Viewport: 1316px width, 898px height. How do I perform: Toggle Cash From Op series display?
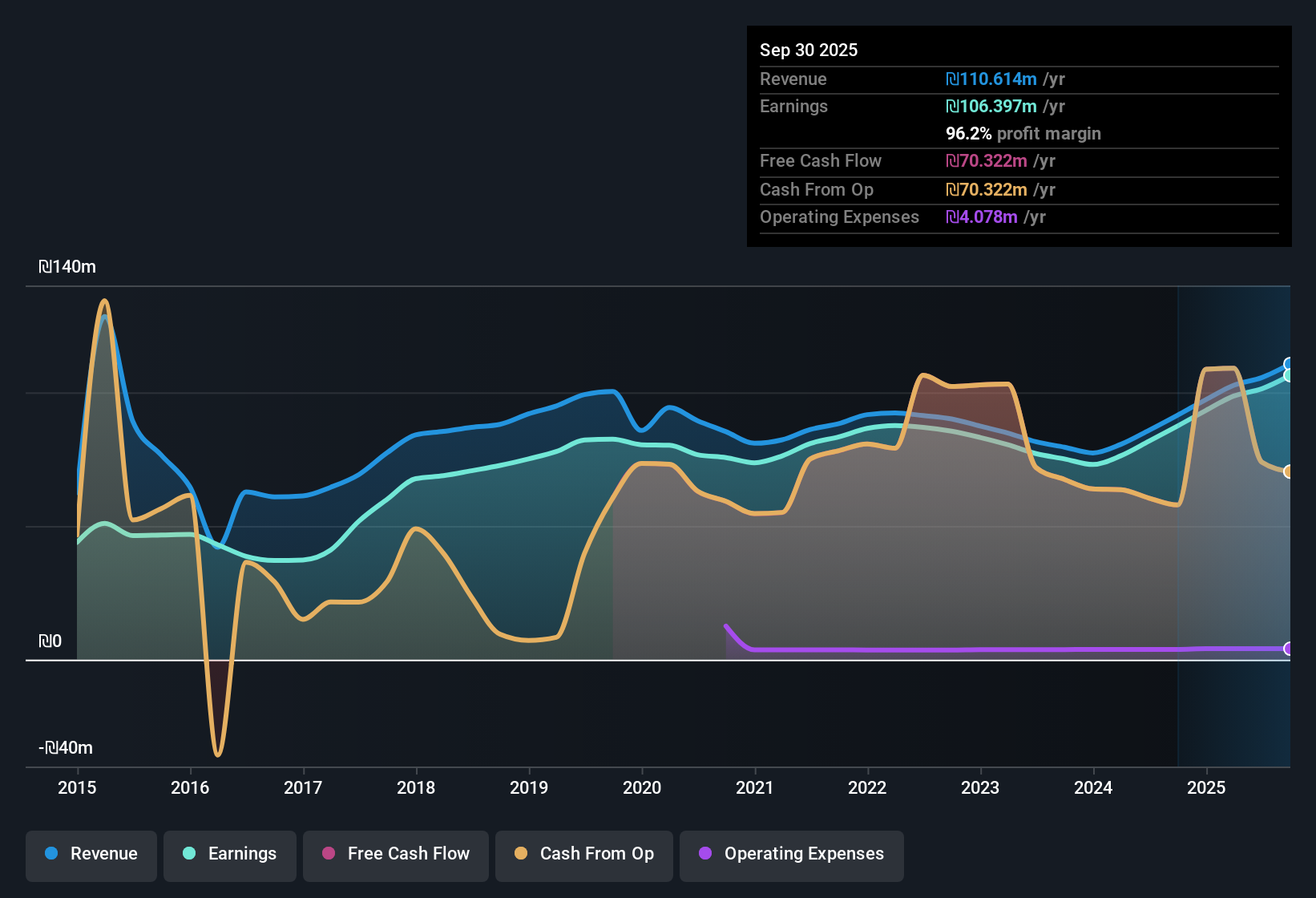[x=583, y=855]
